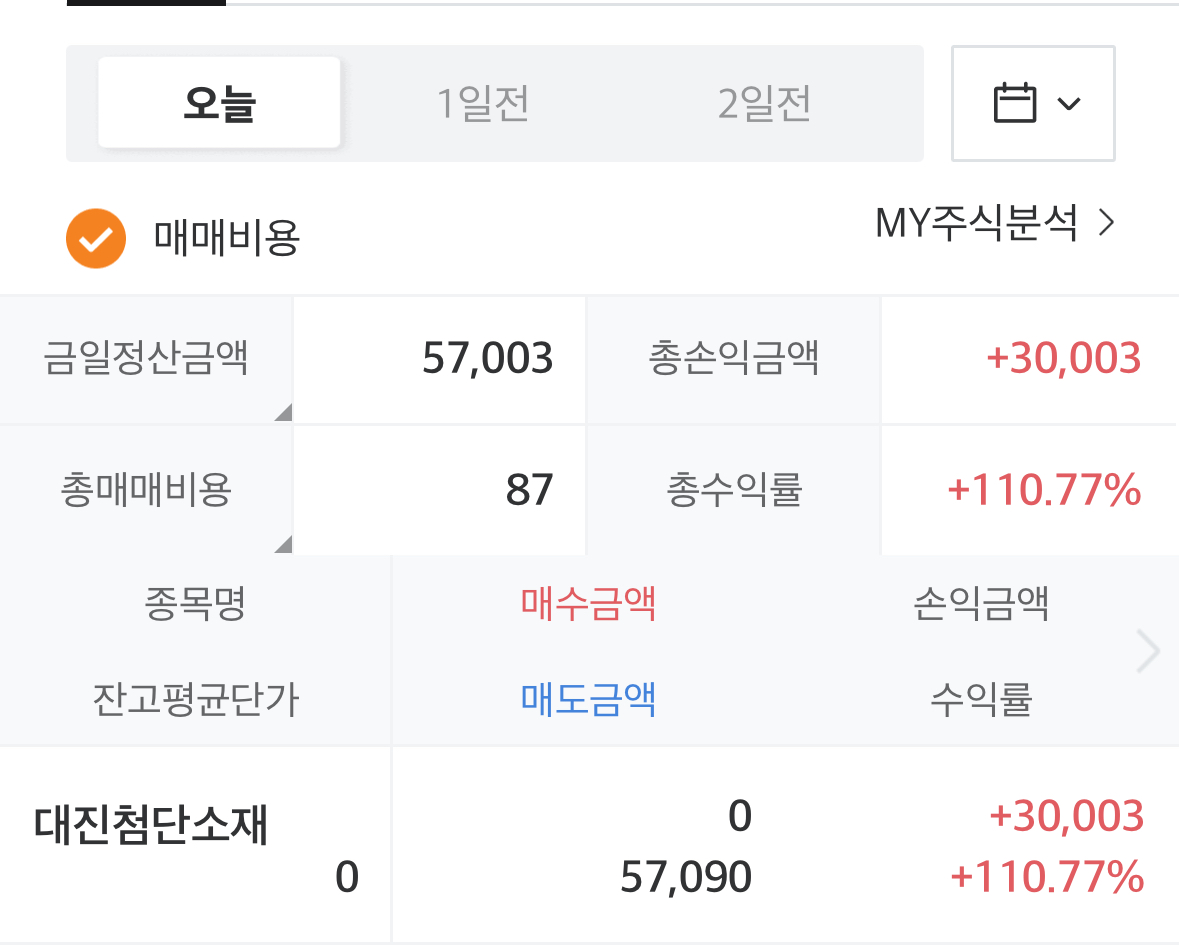1179x952 pixels.
Task: Click the 오늘 period button
Action: (219, 103)
